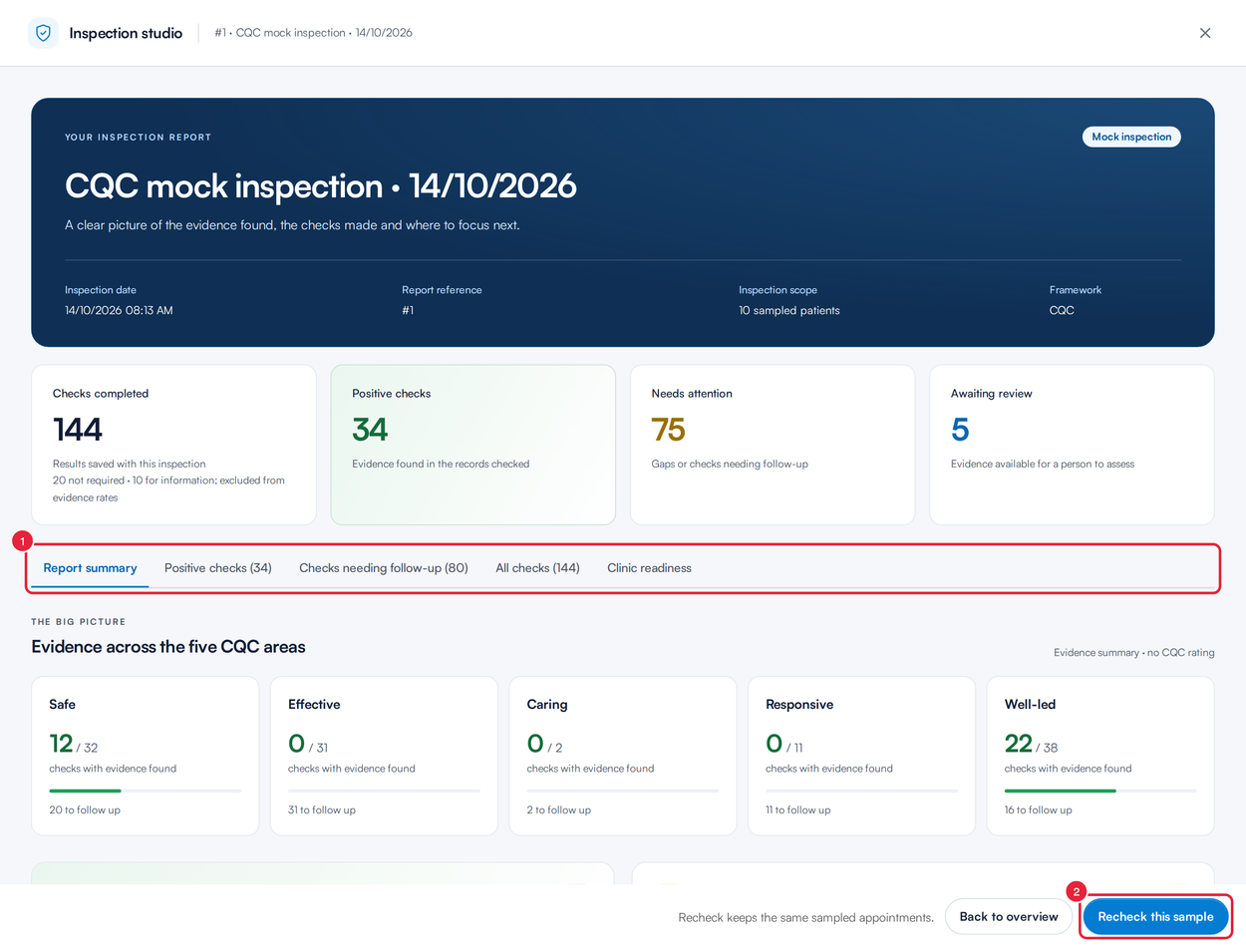
Task: Open the Responsive evidence card
Action: pos(861,756)
